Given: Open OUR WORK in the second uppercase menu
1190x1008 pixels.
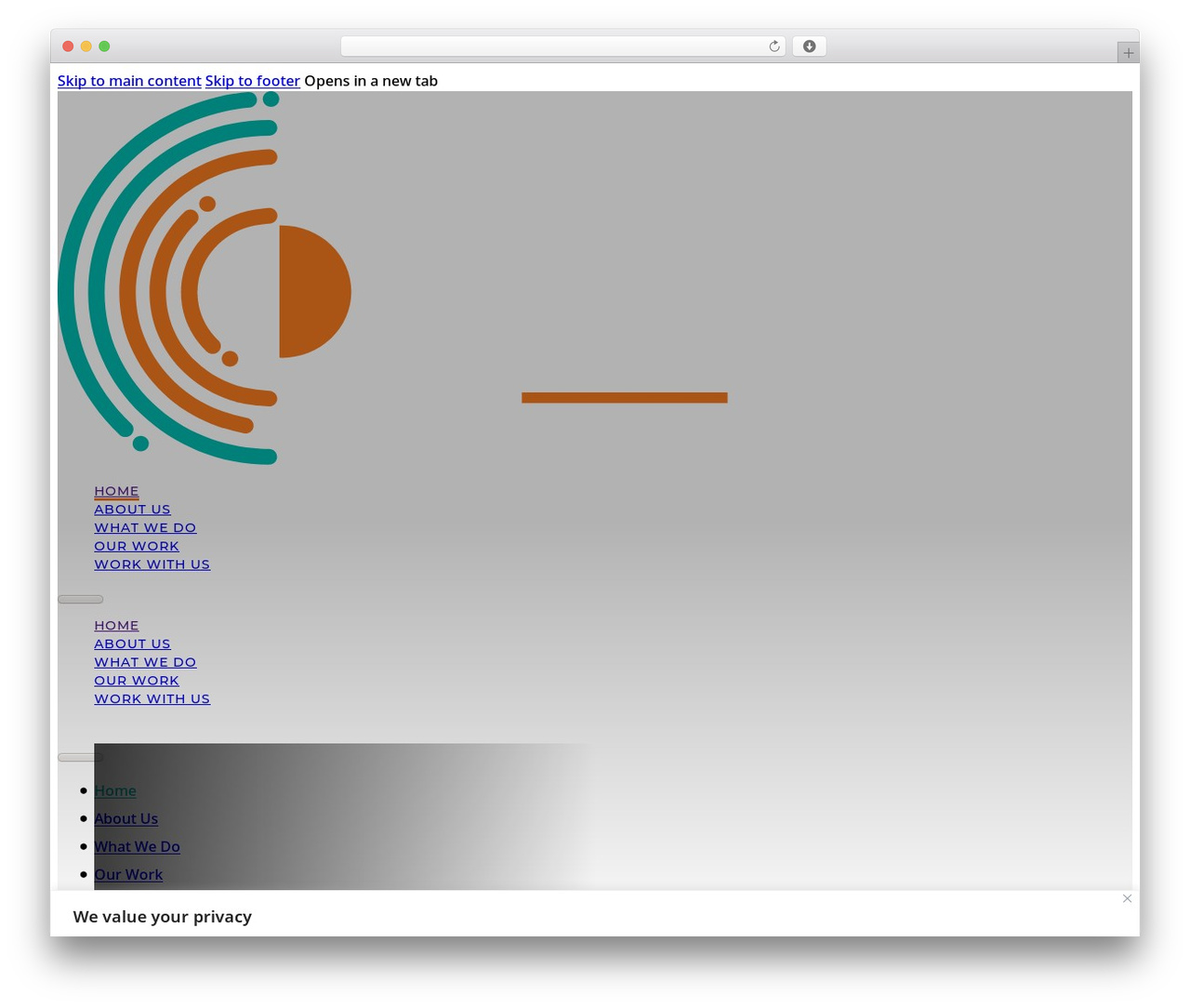Looking at the screenshot, I should pos(137,681).
